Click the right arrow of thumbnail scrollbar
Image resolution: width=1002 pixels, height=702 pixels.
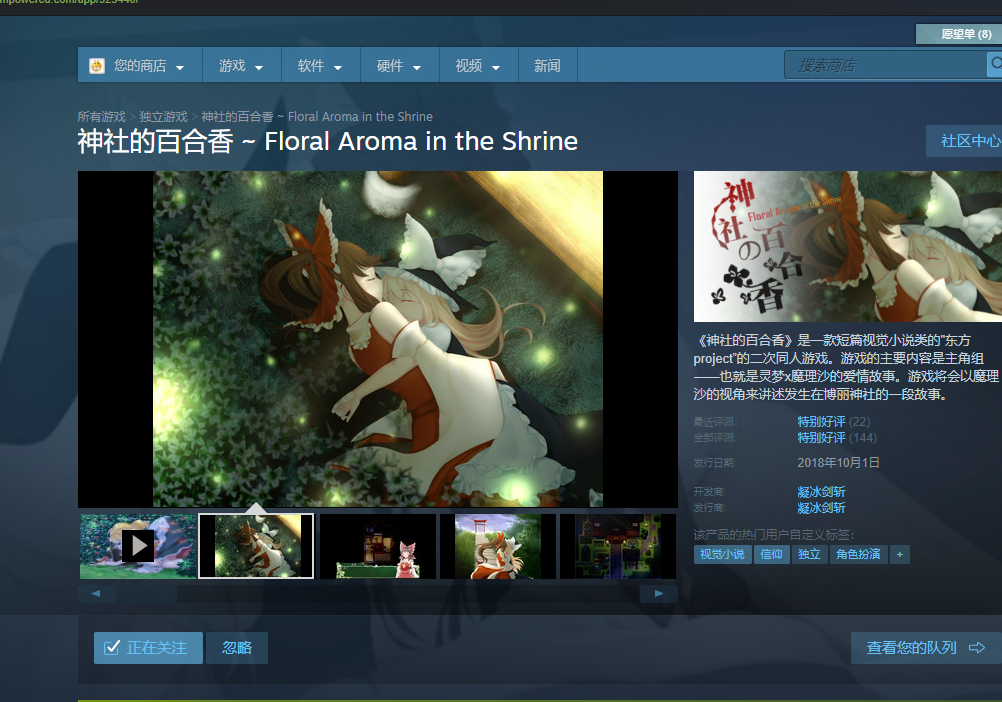coord(659,594)
